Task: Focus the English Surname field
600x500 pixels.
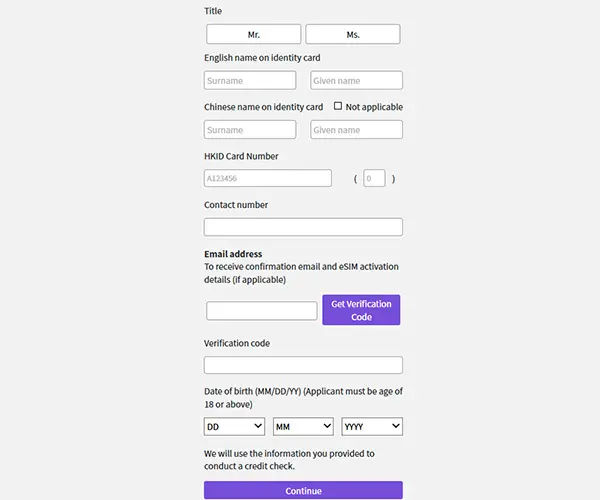Action: point(250,80)
